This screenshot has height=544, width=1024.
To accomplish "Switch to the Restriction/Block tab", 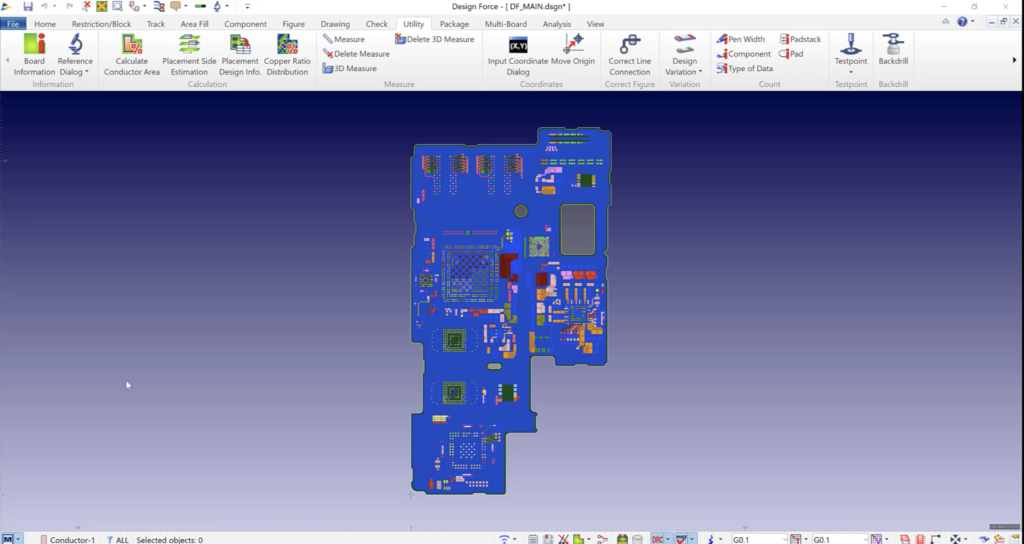I will pyautogui.click(x=101, y=24).
